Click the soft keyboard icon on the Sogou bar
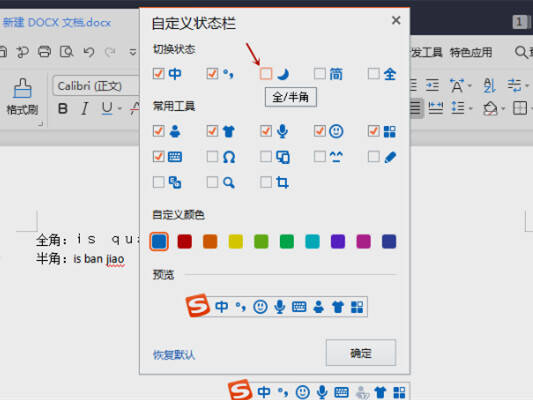 (x=341, y=393)
